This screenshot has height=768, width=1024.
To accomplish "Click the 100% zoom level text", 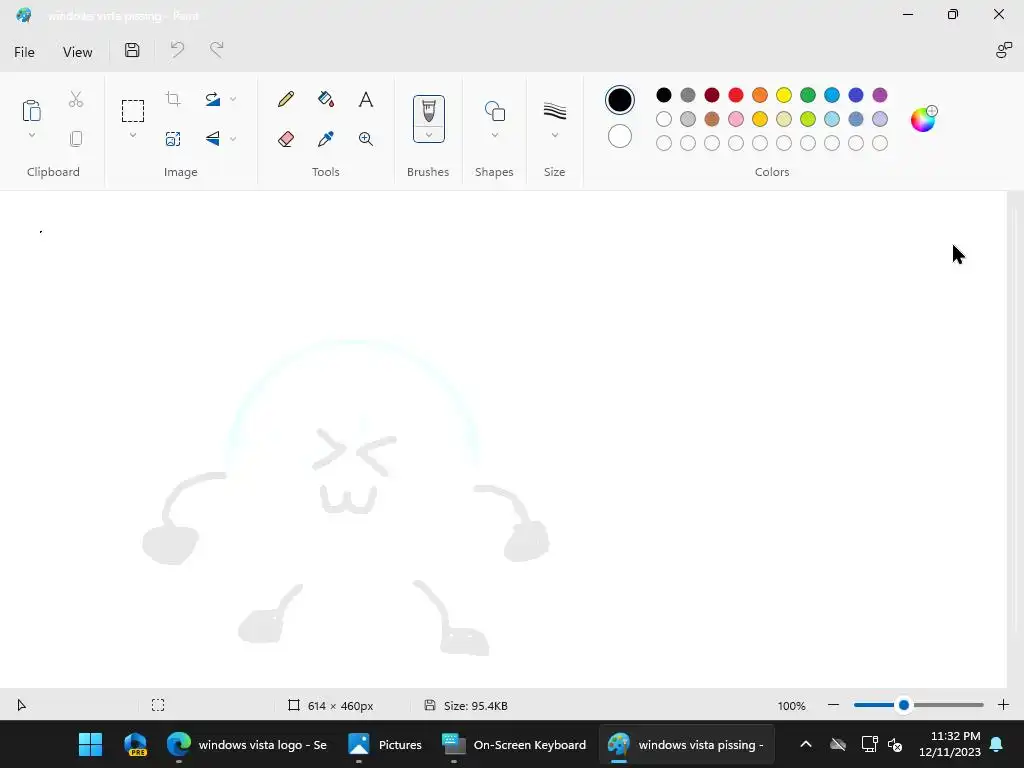I will [792, 706].
